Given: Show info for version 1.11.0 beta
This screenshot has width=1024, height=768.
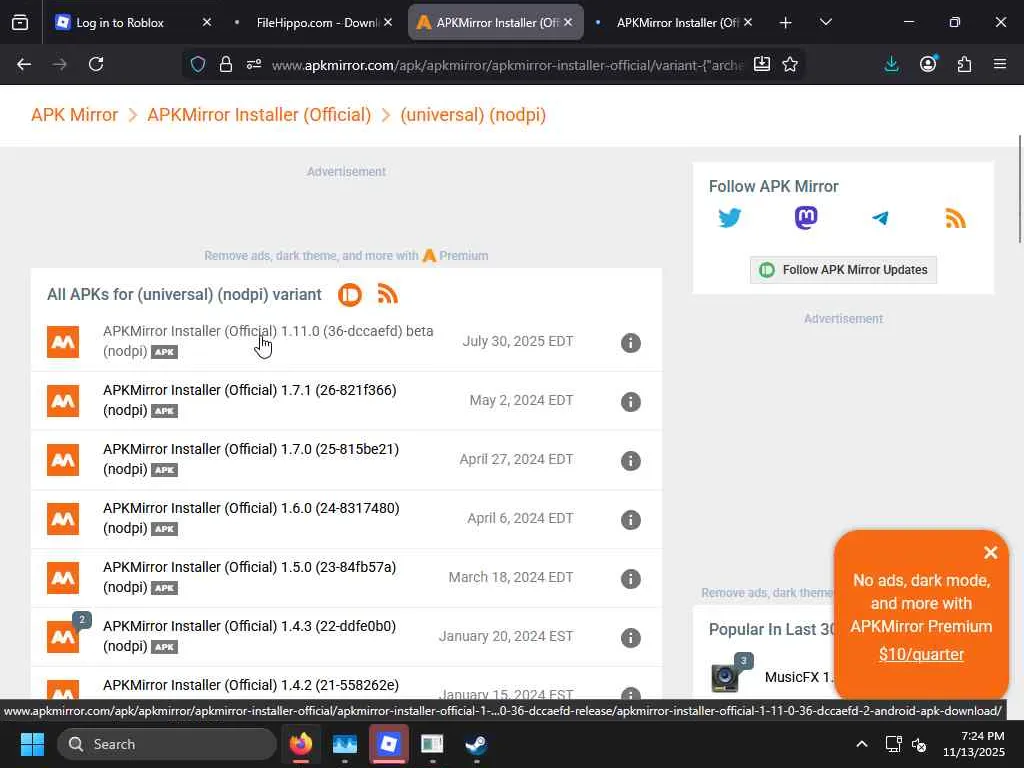Looking at the screenshot, I should tap(630, 342).
